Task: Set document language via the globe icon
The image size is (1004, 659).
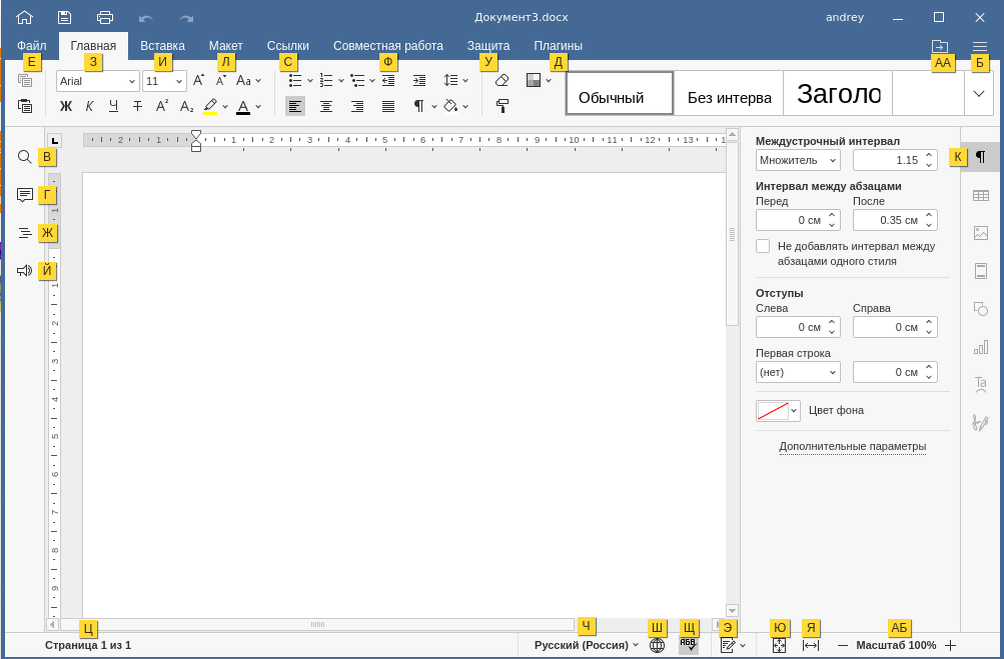Action: click(x=657, y=645)
